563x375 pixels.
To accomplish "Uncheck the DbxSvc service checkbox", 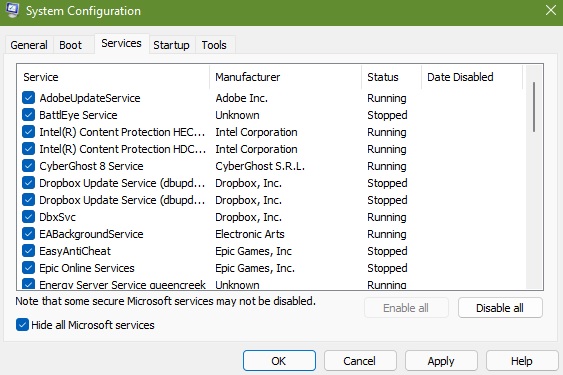I will point(28,217).
